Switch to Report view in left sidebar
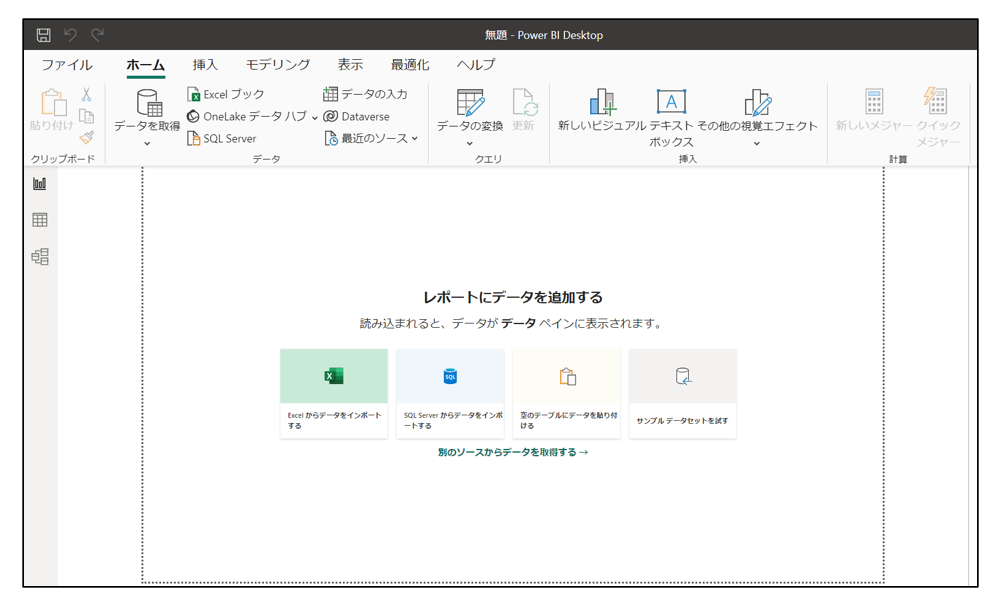This screenshot has height=608, width=1000. click(x=40, y=184)
